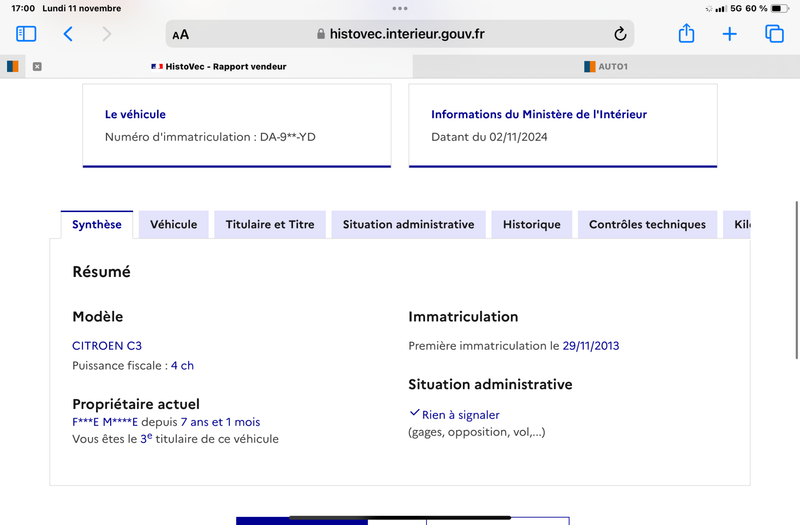The image size is (800, 525).
Task: Open the Historique tab
Action: (532, 224)
